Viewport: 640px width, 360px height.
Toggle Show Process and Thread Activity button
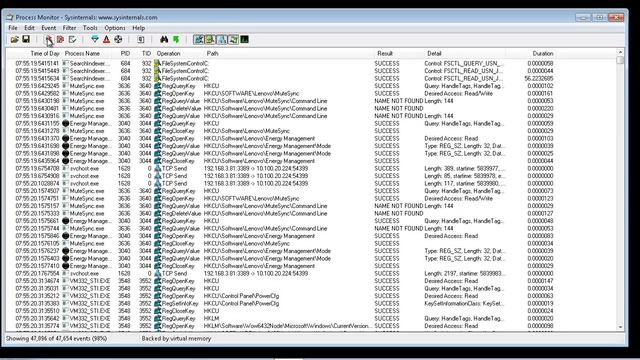tap(233, 40)
